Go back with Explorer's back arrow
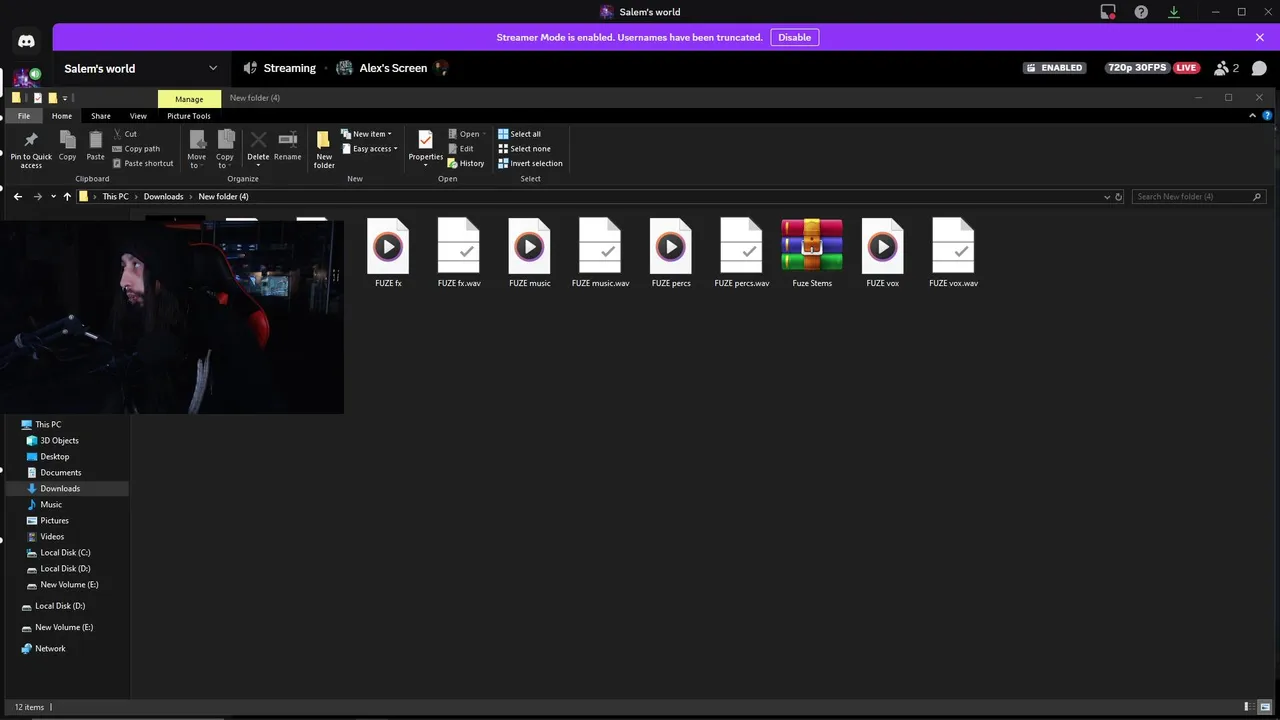 click(x=18, y=197)
